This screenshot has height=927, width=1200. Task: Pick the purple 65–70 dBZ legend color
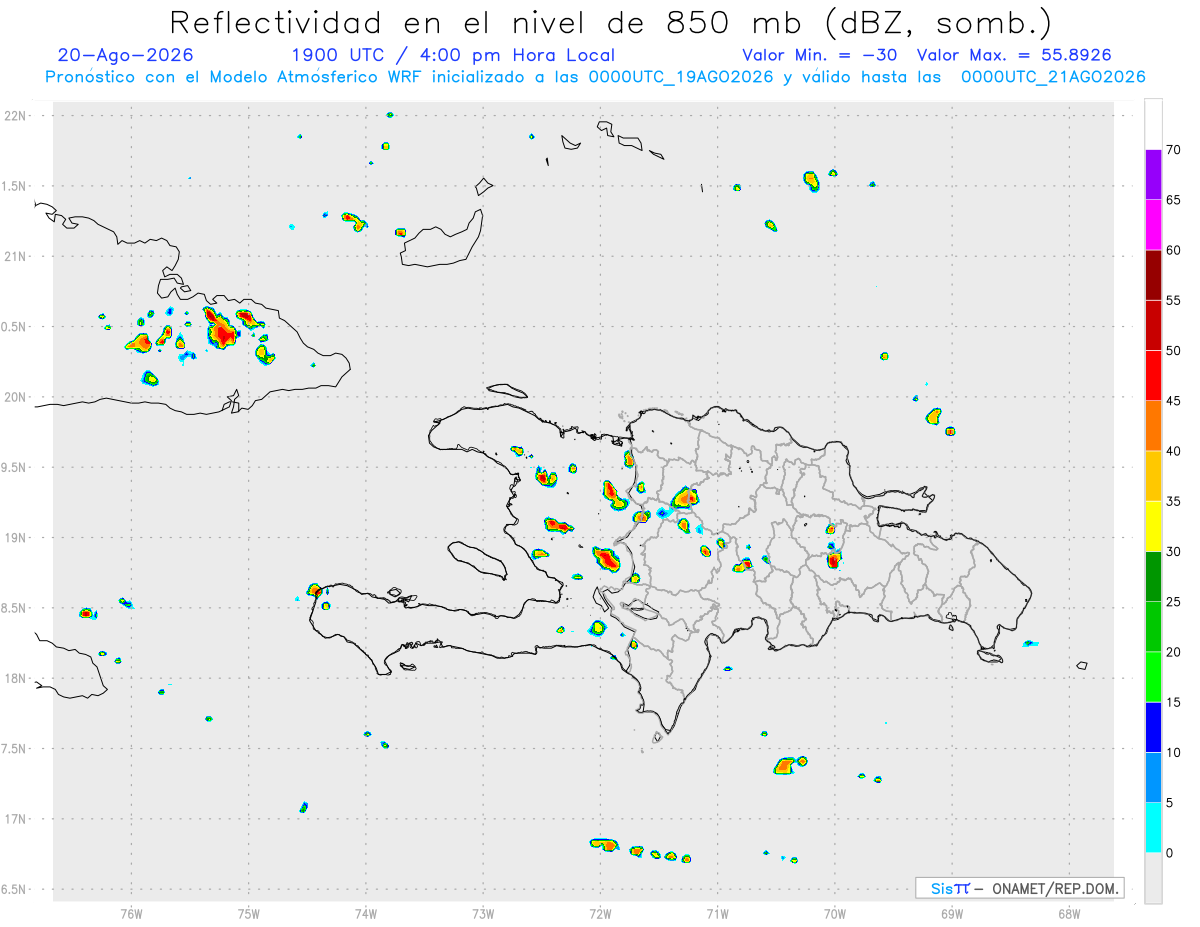pyautogui.click(x=1153, y=175)
